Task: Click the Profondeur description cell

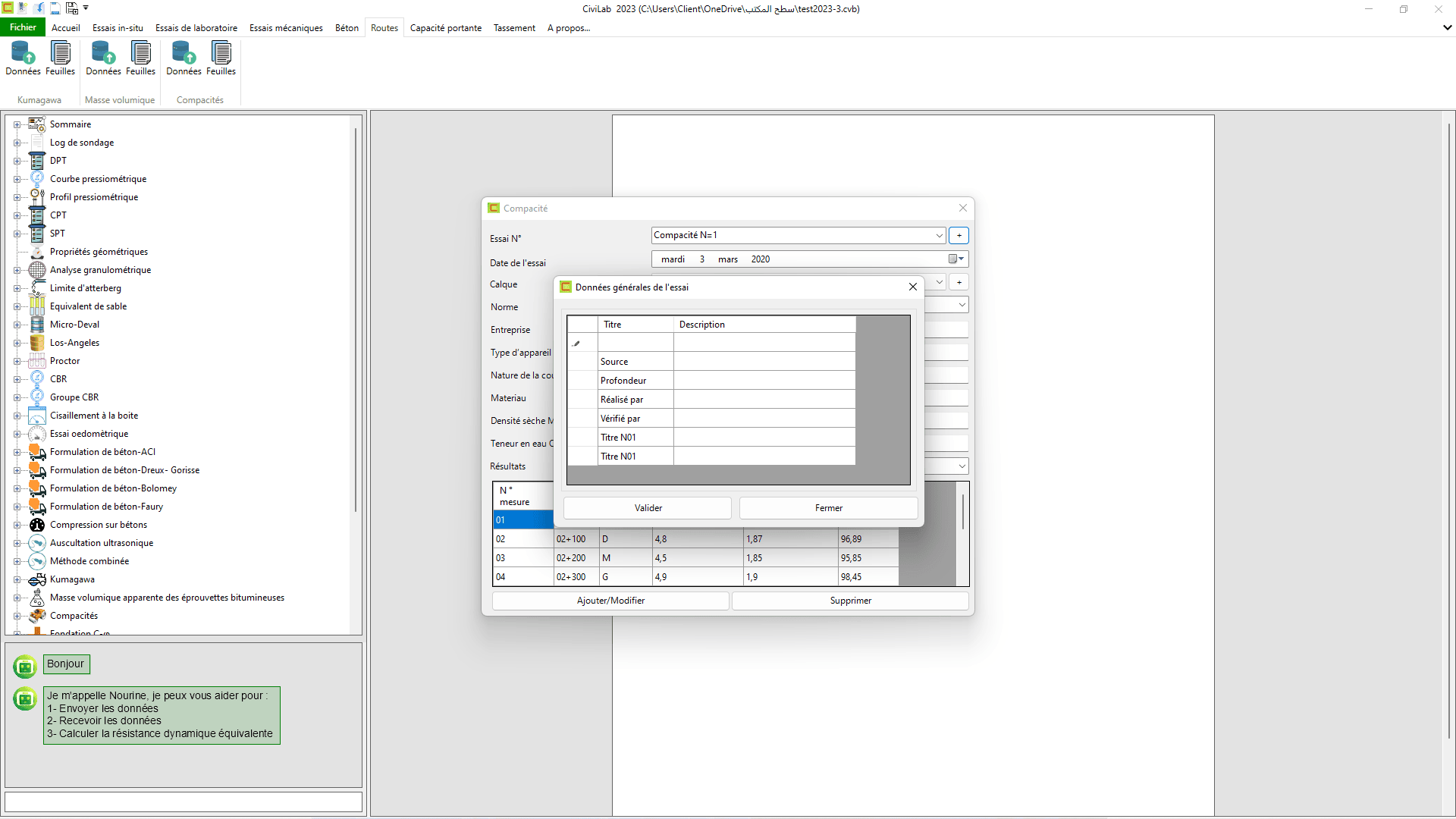Action: click(764, 381)
